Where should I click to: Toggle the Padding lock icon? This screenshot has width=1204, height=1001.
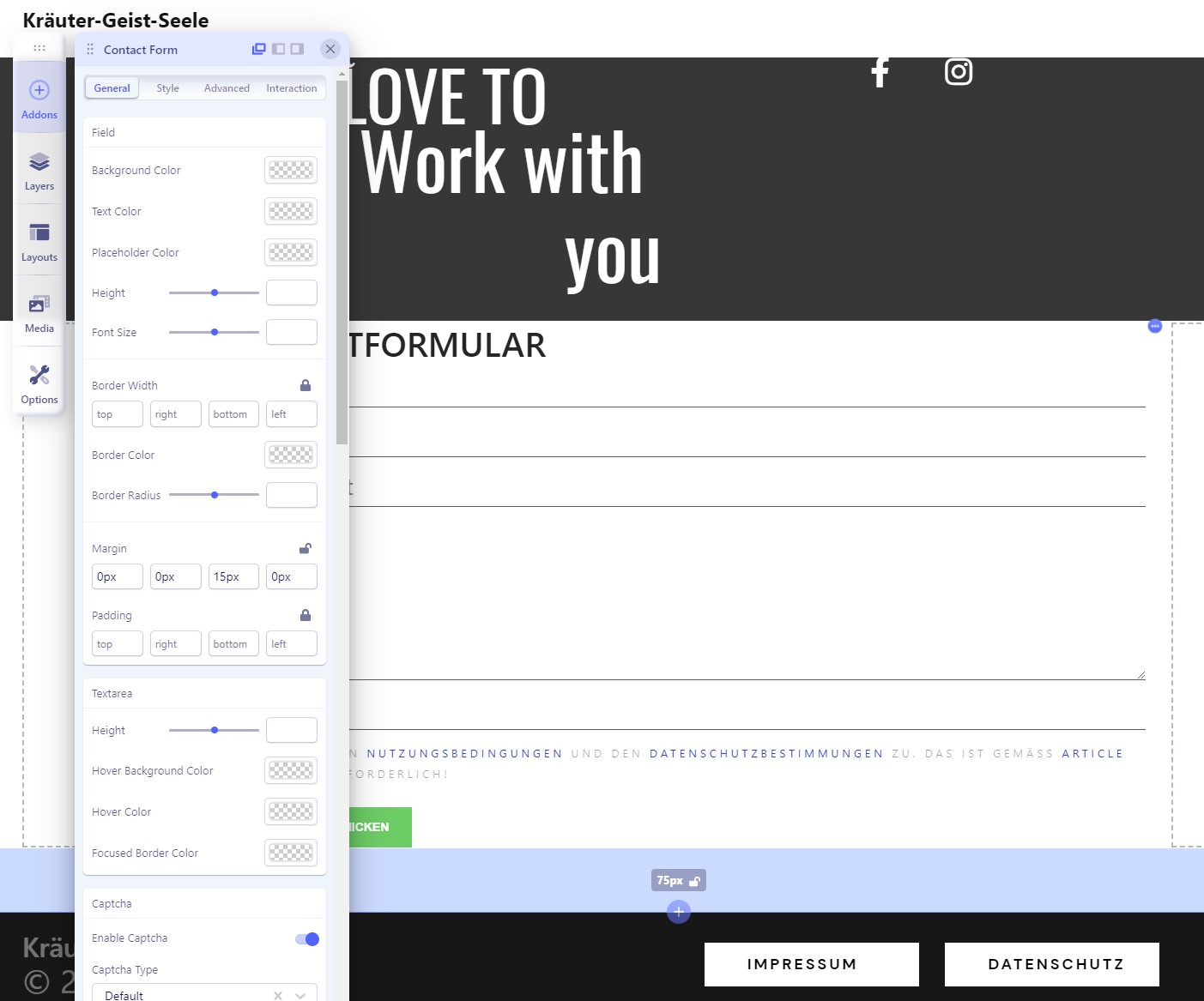(305, 616)
